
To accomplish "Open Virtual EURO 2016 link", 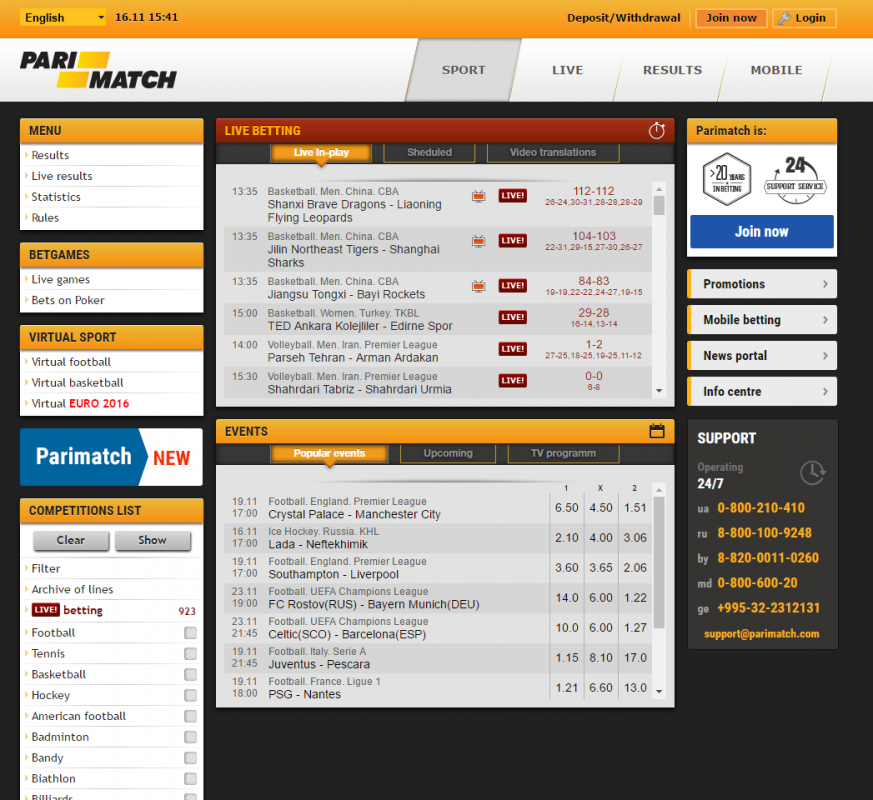I will point(80,403).
